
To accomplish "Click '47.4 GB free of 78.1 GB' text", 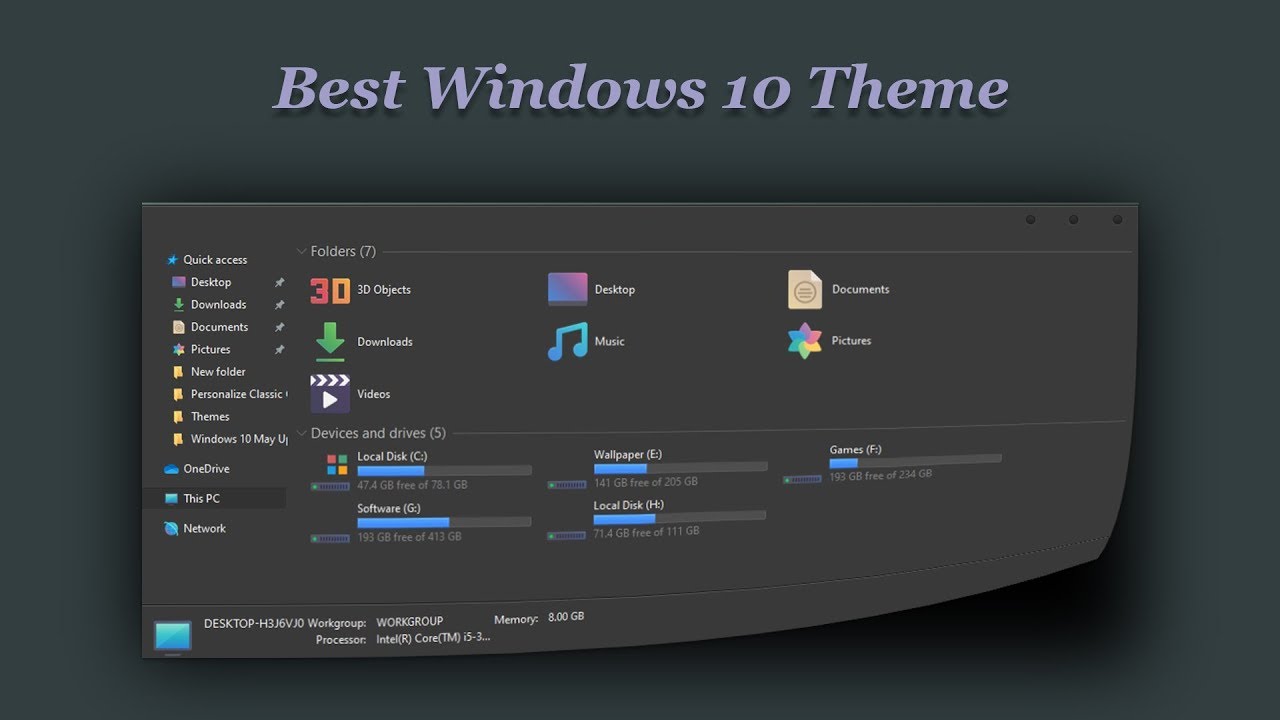I will click(412, 485).
